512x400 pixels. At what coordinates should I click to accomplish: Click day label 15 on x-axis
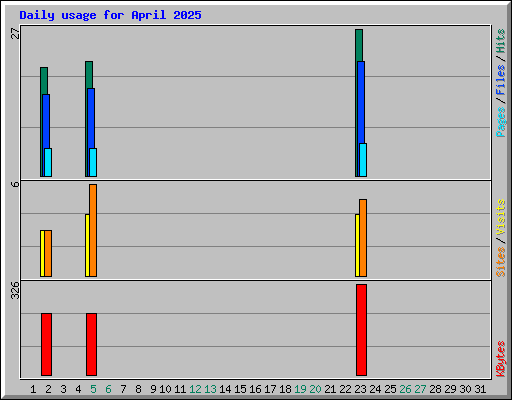(x=240, y=389)
